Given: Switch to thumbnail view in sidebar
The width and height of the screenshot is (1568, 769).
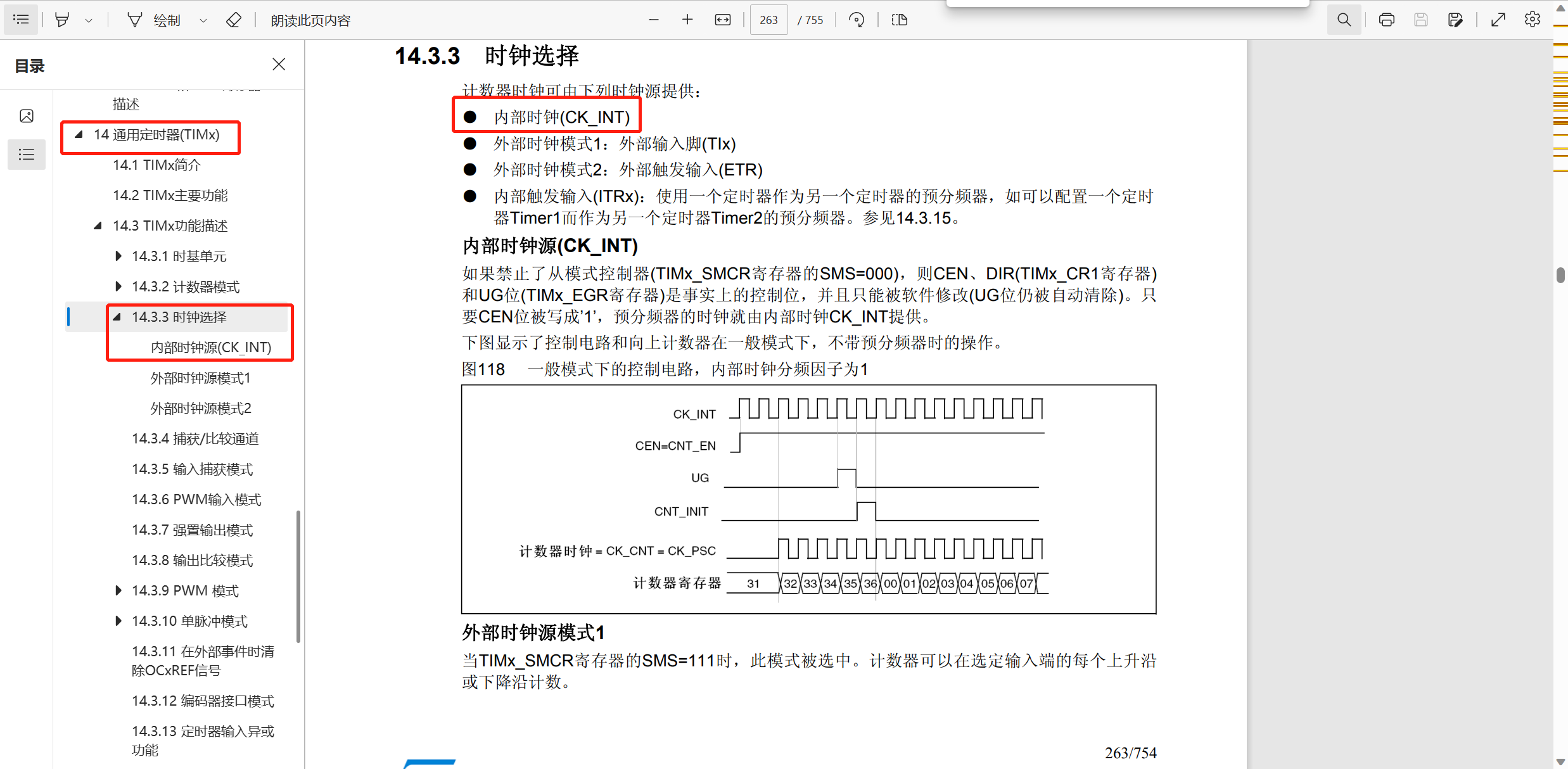Looking at the screenshot, I should point(27,116).
